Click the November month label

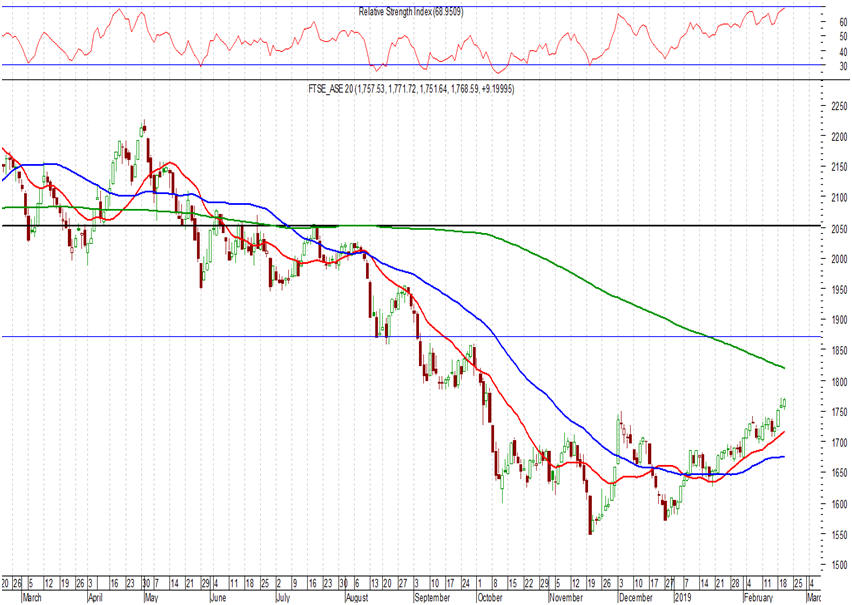(x=566, y=597)
